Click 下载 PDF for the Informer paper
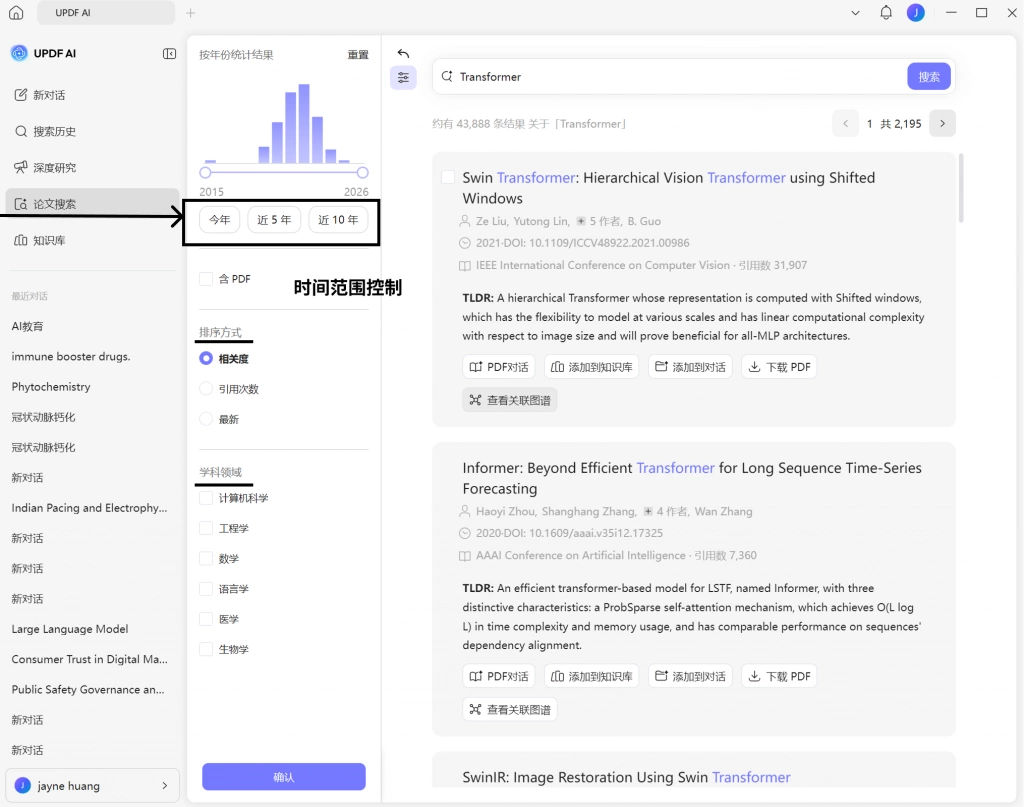 click(x=779, y=676)
